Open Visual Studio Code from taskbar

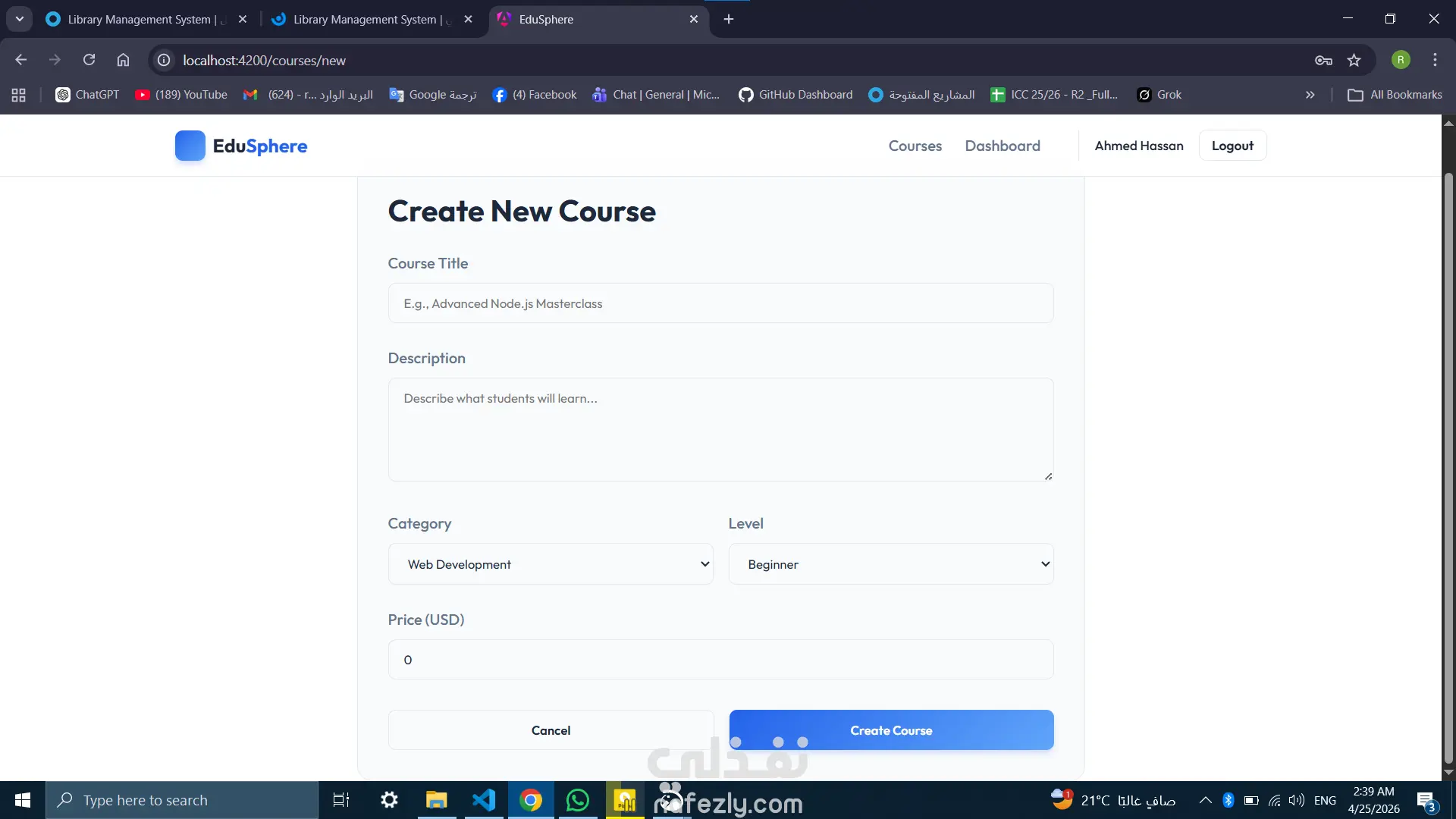point(484,800)
